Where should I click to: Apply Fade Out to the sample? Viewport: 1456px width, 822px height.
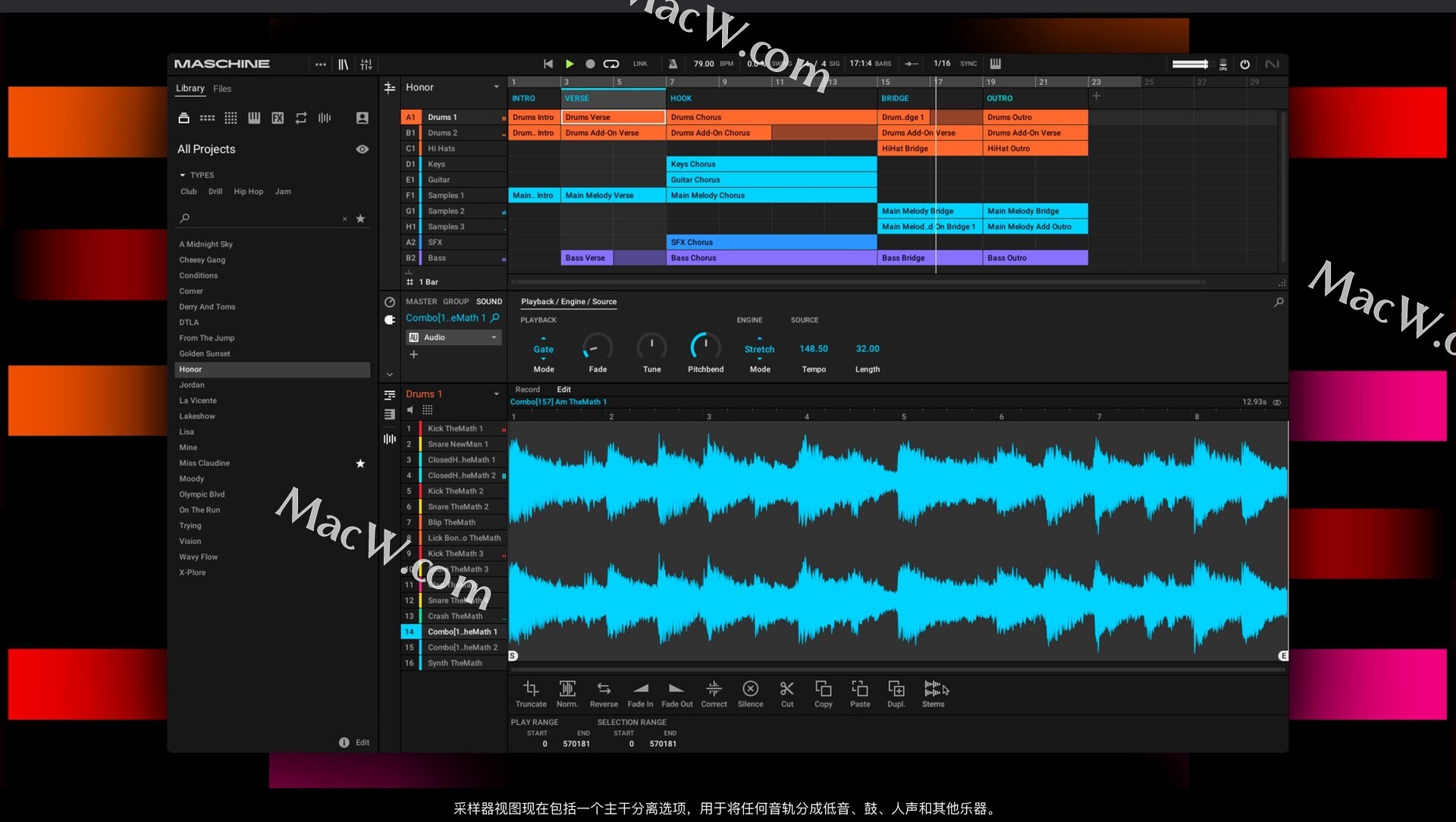tap(676, 693)
